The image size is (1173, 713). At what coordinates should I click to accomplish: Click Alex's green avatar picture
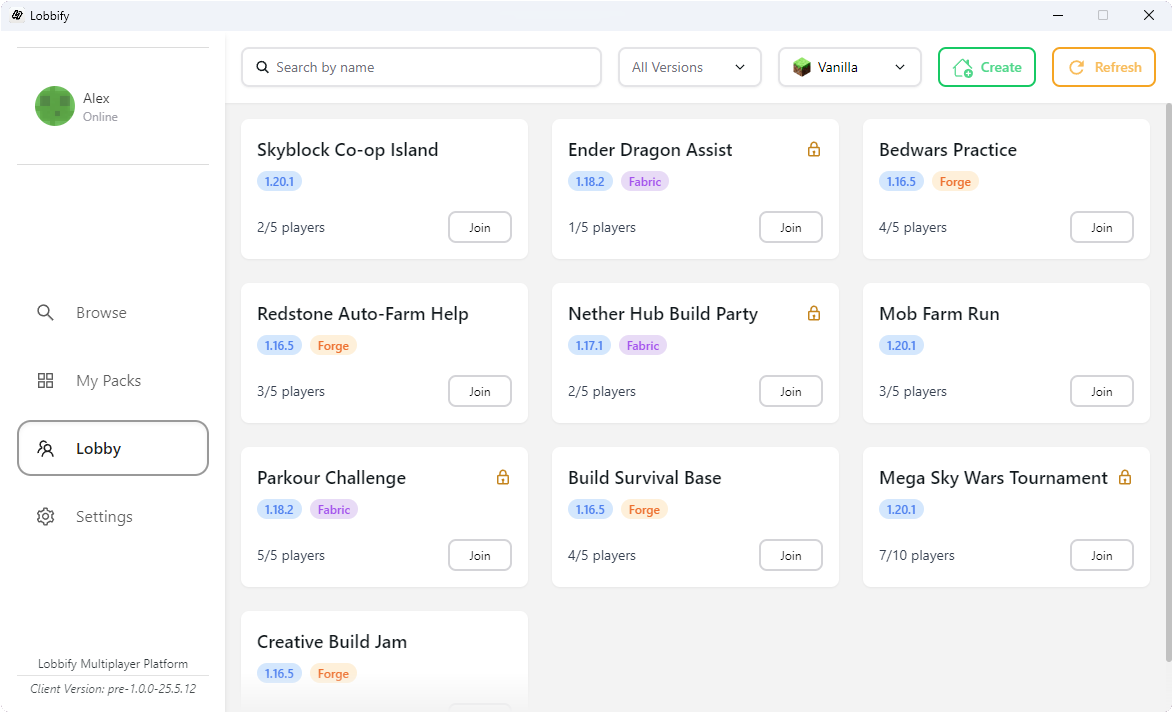pos(55,106)
